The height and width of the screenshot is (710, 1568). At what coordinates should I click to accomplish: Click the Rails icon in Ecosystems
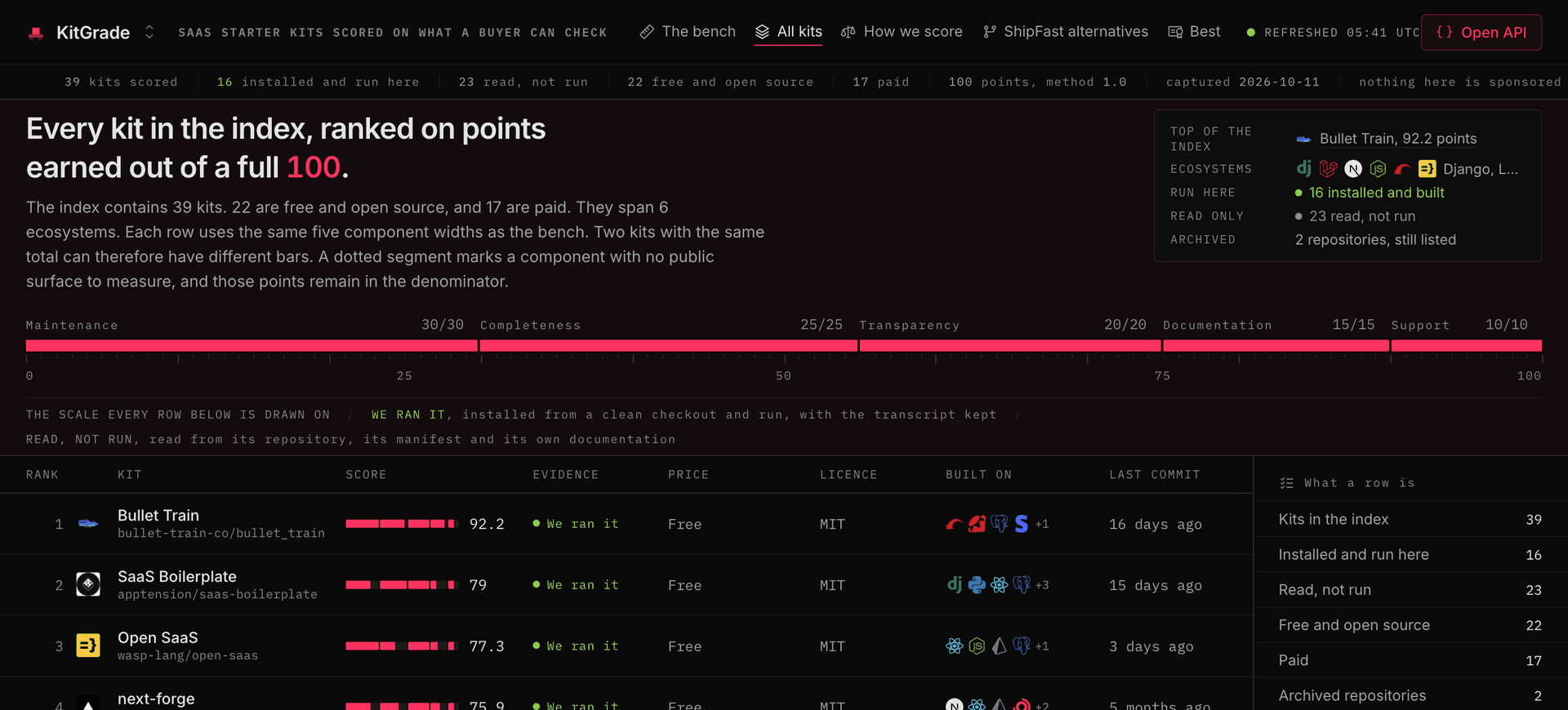pyautogui.click(x=1402, y=168)
